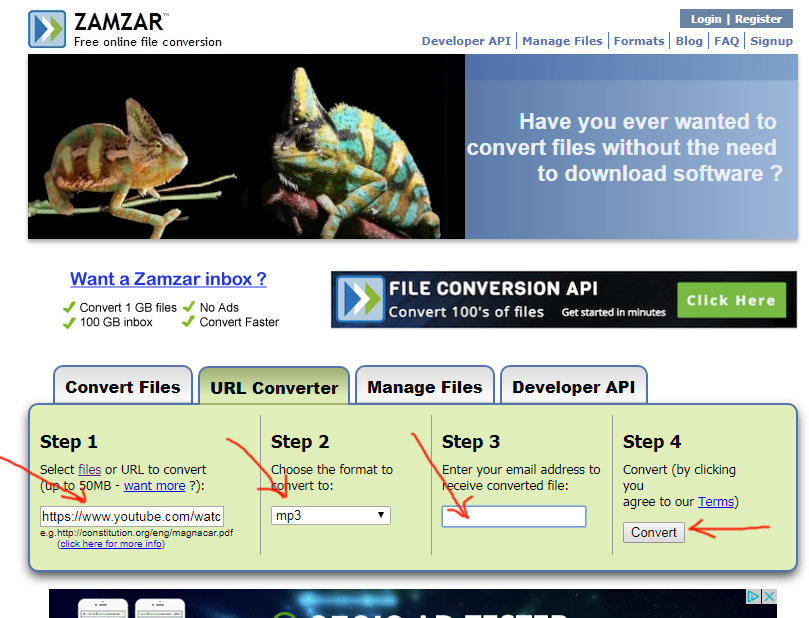Click the green Click Here banner button

[732, 300]
